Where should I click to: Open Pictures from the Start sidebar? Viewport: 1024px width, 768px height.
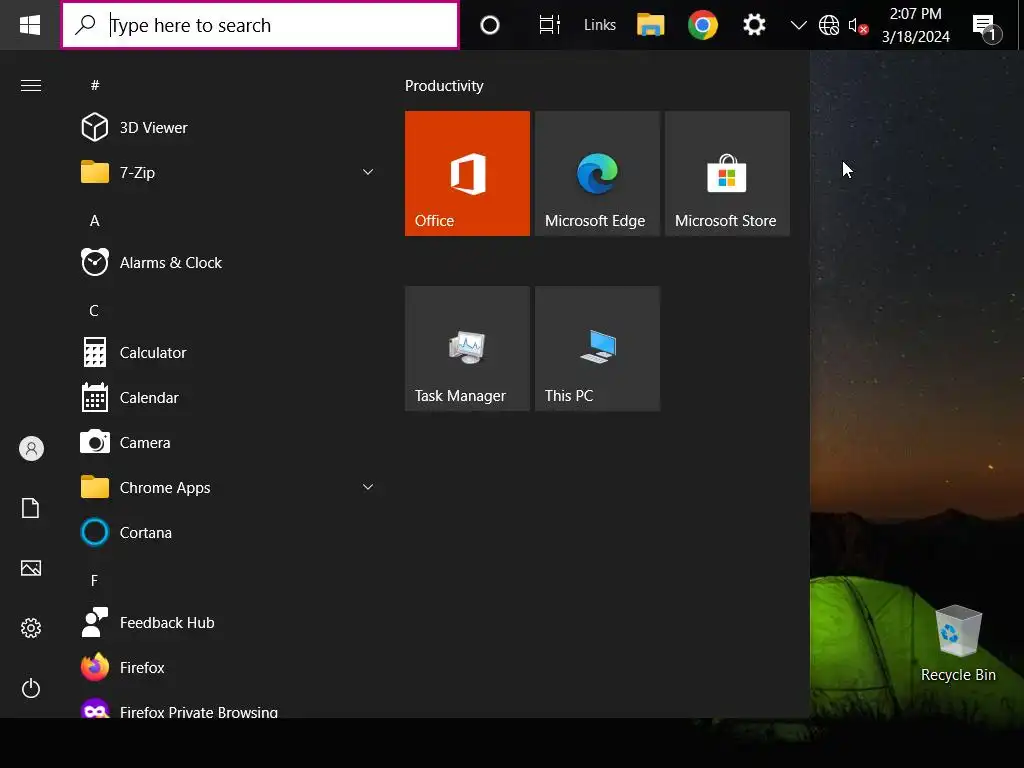coord(31,568)
